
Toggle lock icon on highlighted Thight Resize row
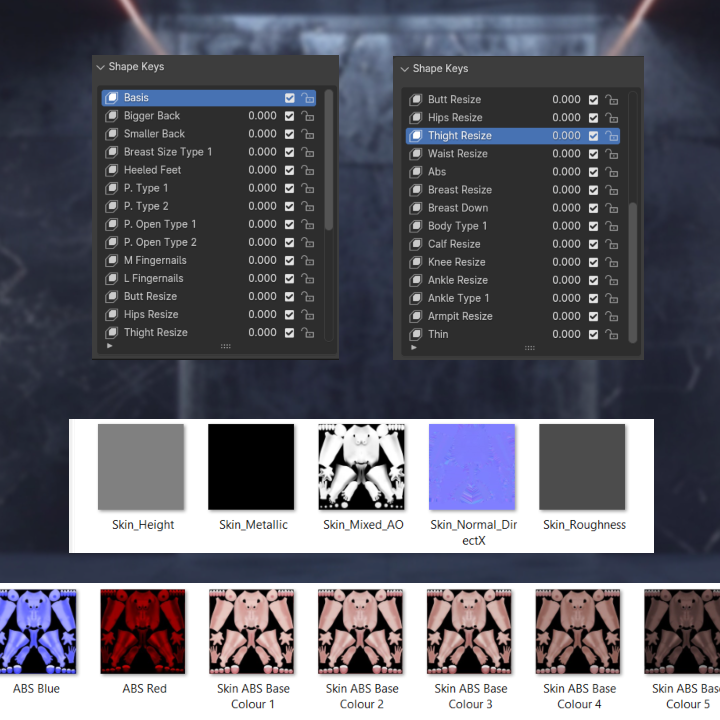[x=612, y=136]
